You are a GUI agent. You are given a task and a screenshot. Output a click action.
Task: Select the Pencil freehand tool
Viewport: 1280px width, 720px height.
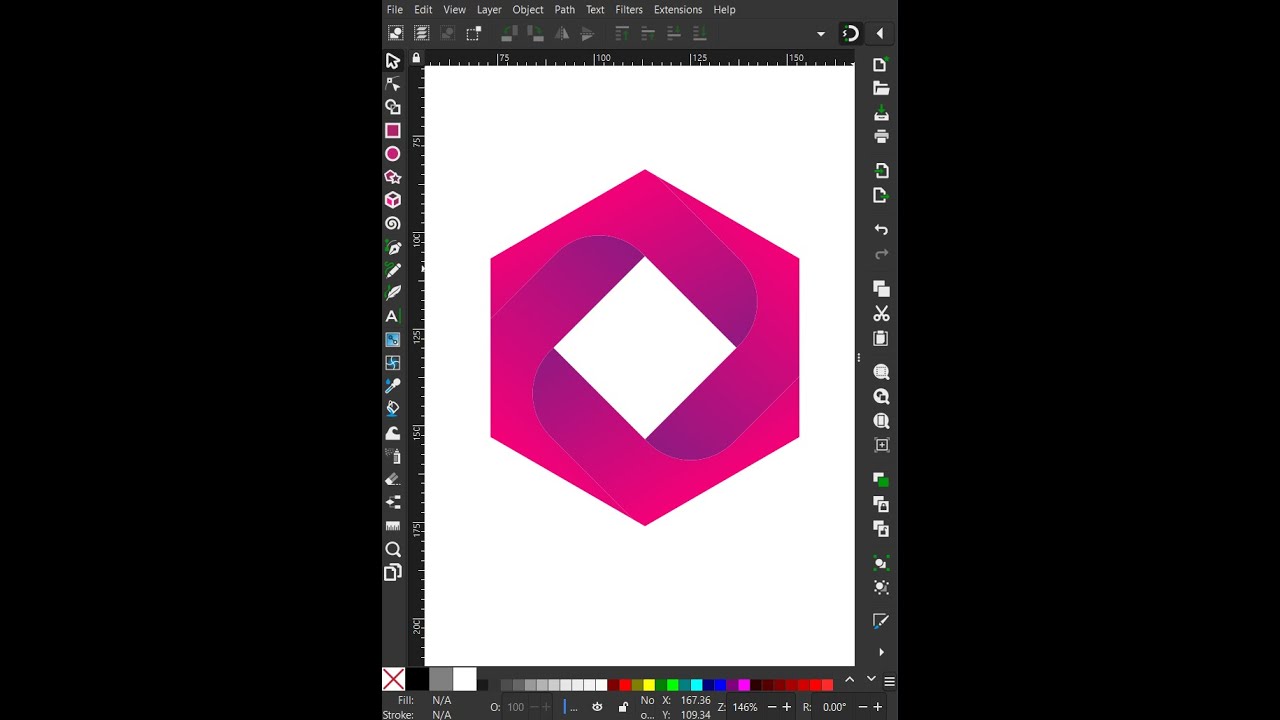pos(393,270)
